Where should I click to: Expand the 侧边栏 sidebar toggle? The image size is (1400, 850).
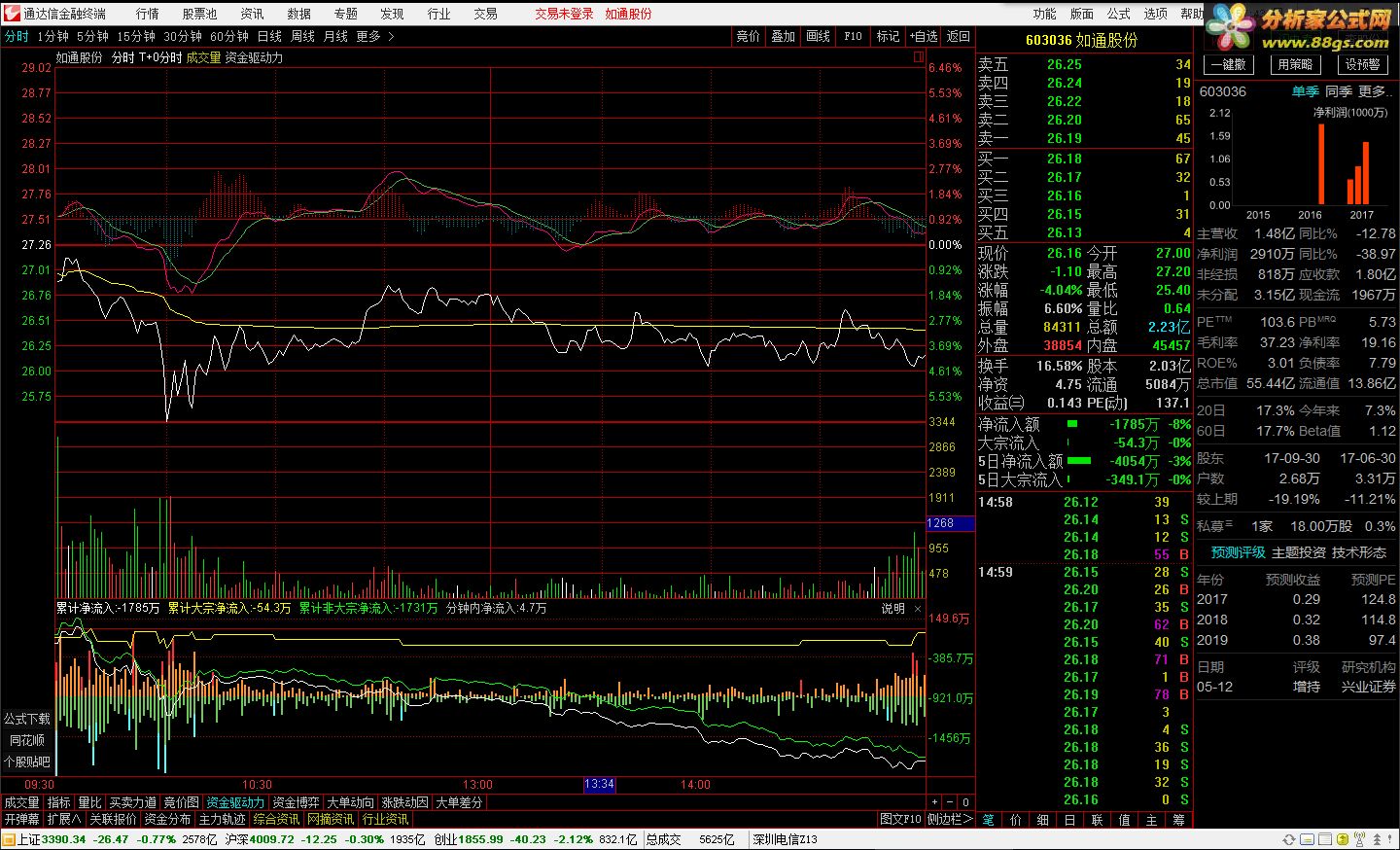[x=950, y=819]
